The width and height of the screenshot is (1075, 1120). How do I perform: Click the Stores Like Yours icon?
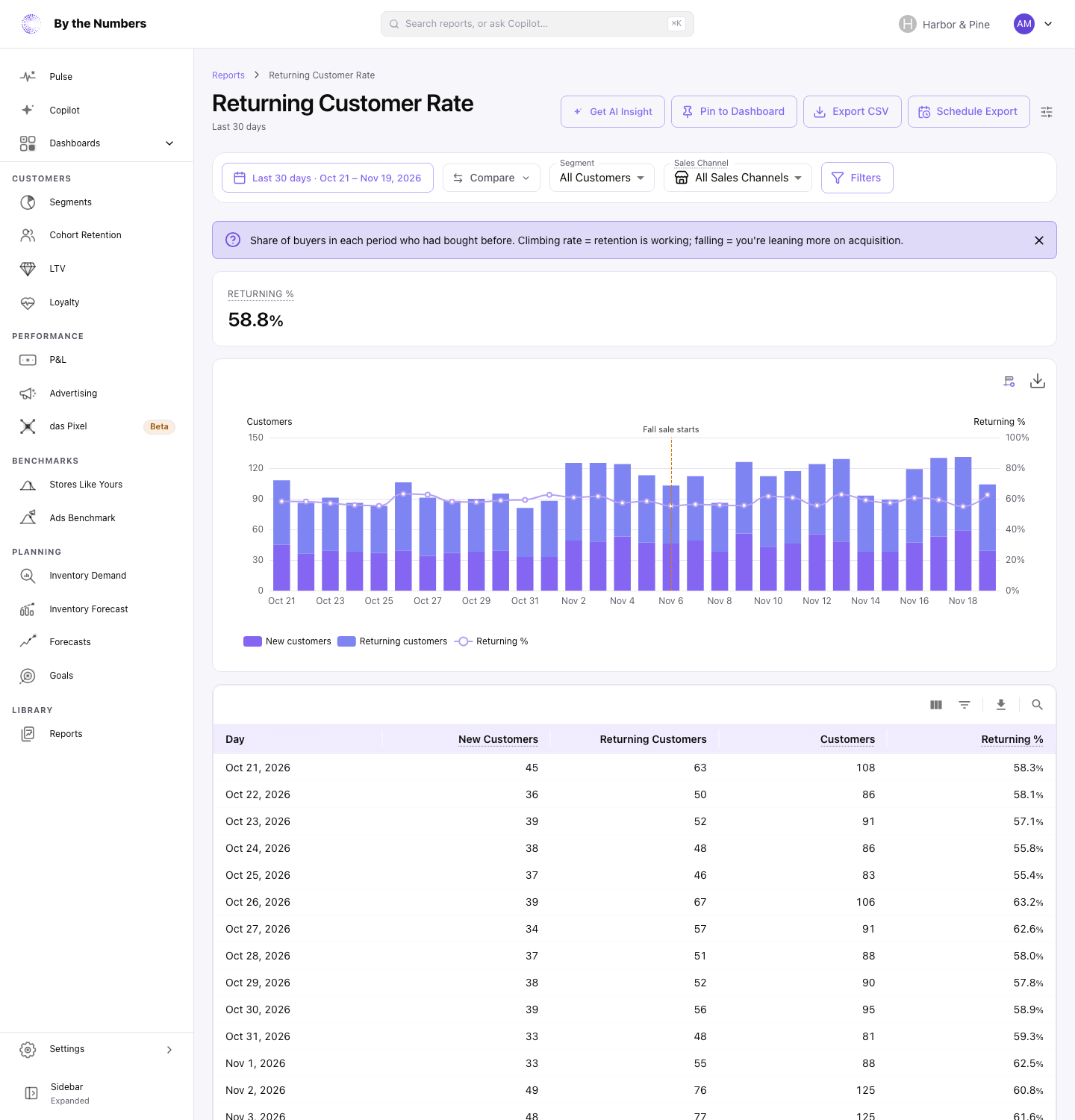click(x=28, y=485)
